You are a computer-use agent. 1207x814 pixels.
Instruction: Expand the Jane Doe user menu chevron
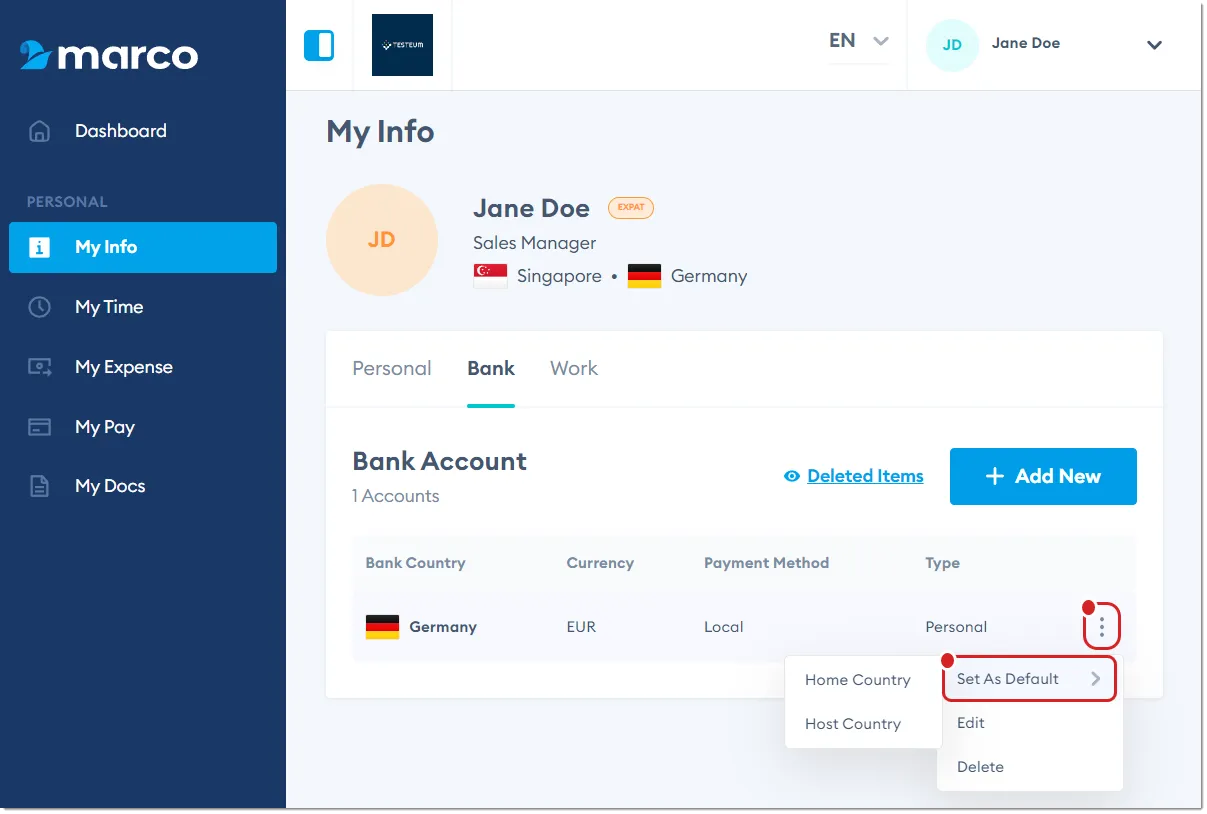[1154, 45]
